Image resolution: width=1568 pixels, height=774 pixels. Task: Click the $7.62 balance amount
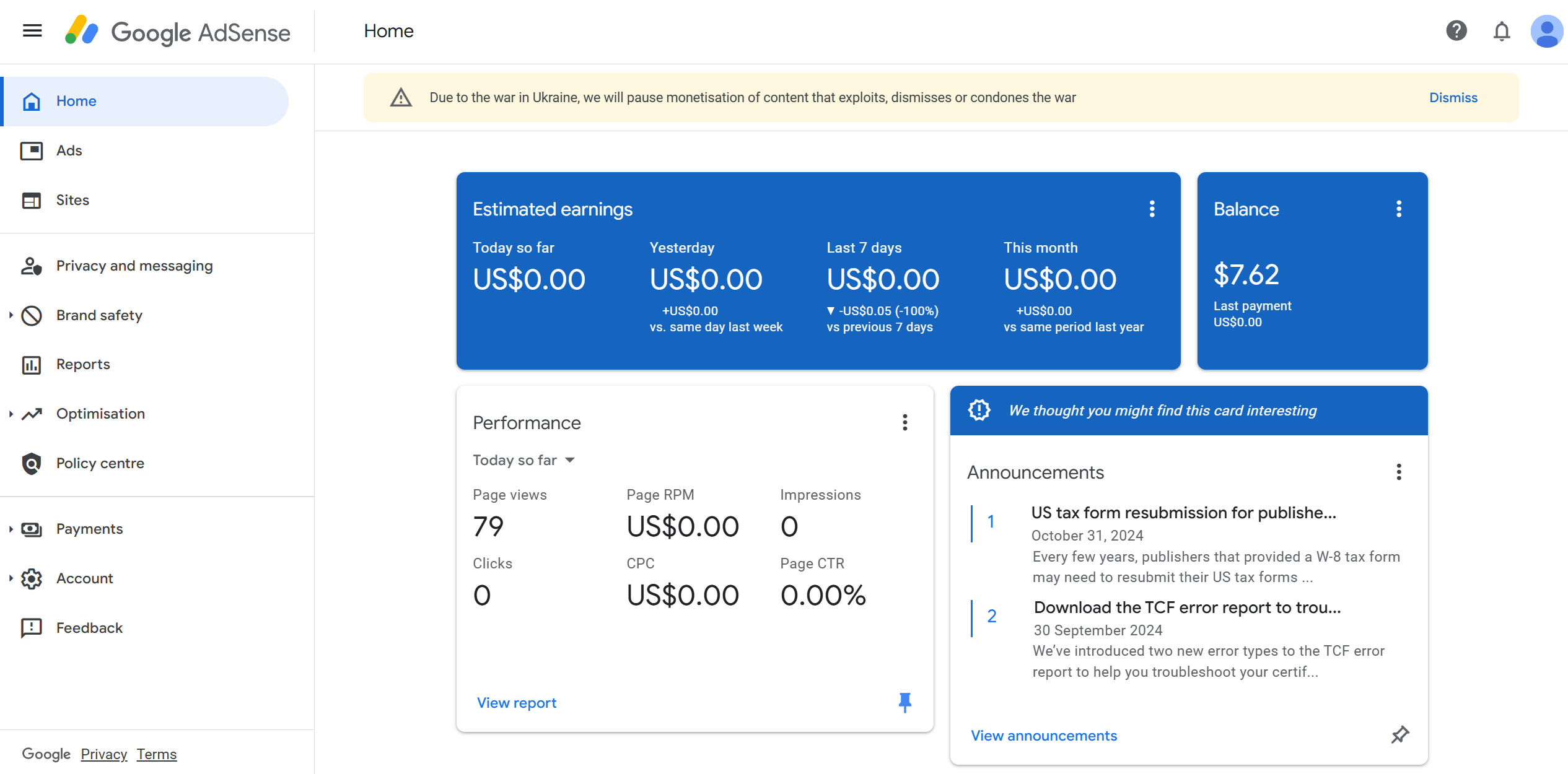point(1246,274)
